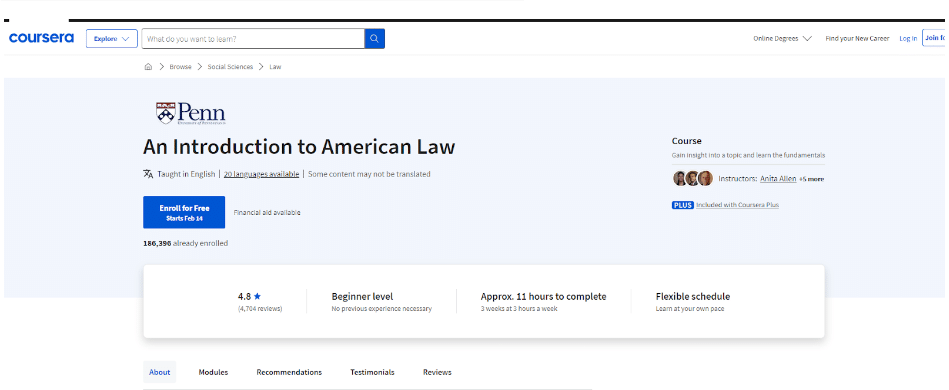Viewport: 949px width, 390px height.
Task: Click the 'What do you want to learn?' search field
Action: tap(253, 39)
